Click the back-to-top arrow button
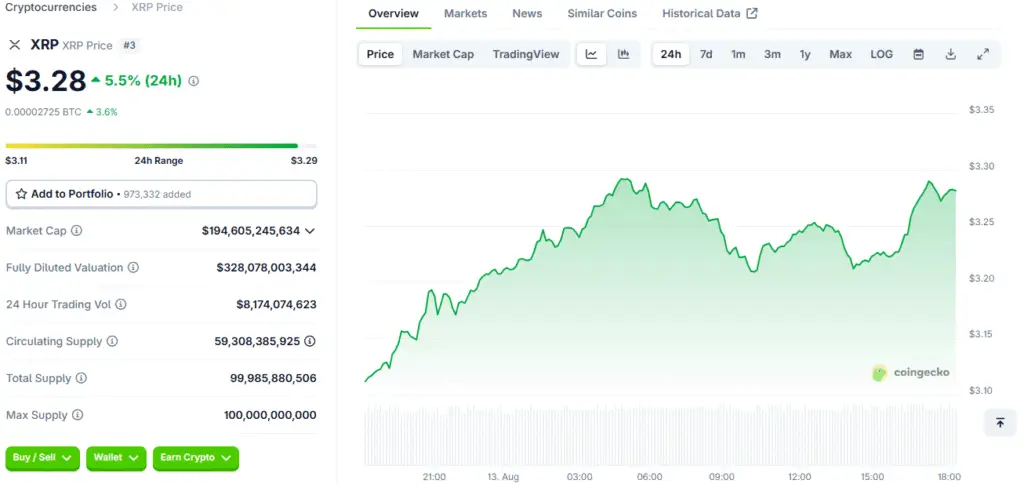Screen dimensions: 1024x484 click(1000, 423)
